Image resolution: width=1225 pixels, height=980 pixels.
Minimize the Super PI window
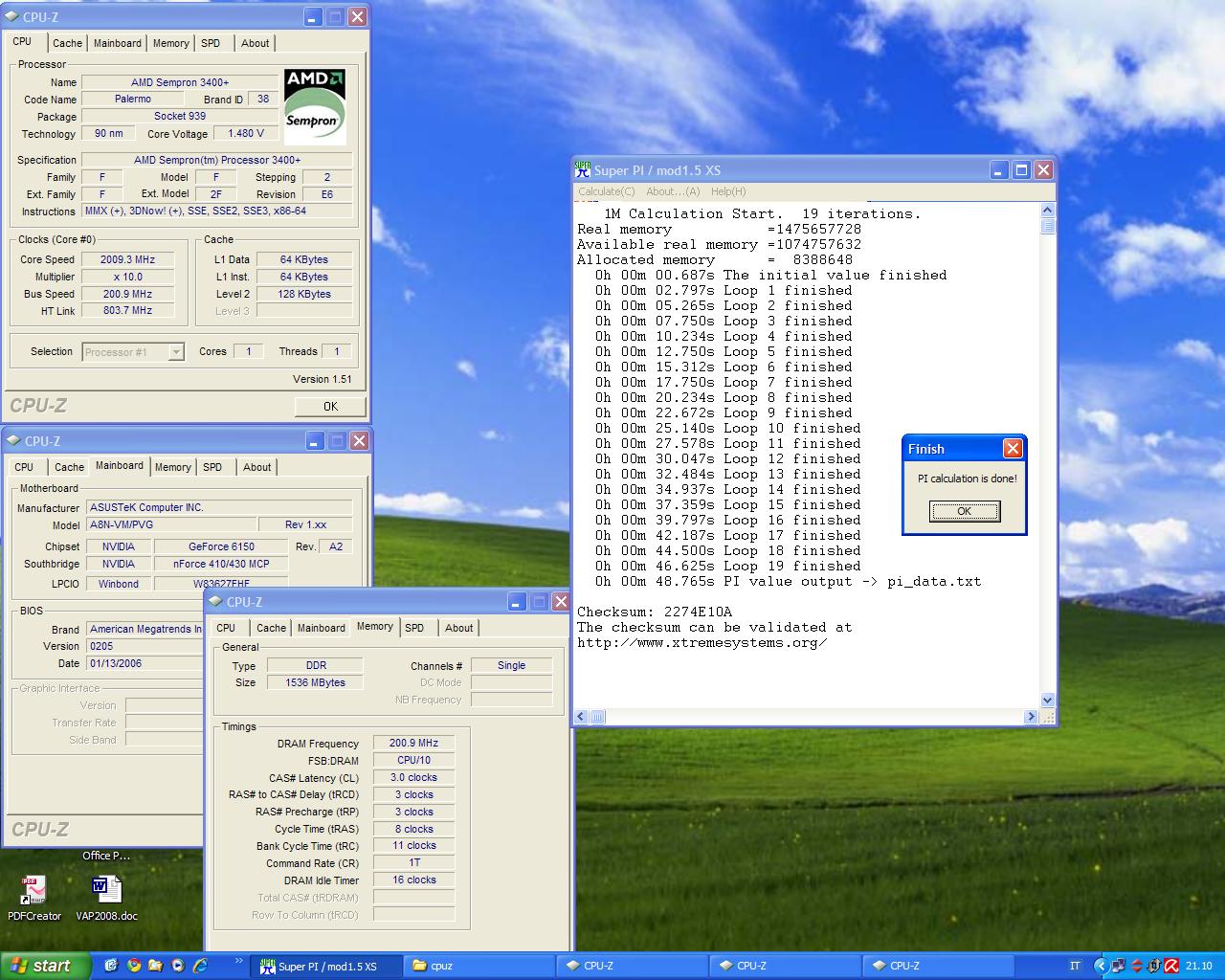click(998, 169)
